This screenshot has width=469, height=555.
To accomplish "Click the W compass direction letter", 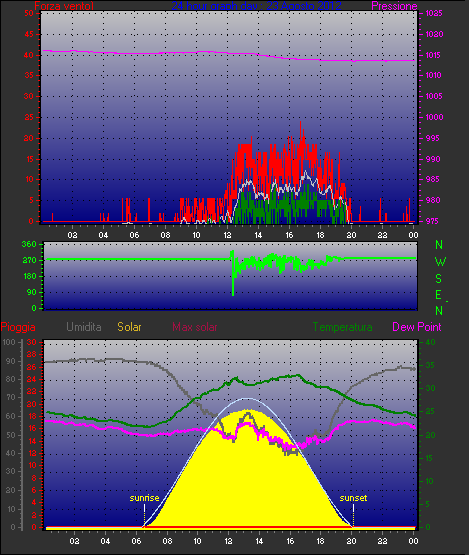I will (x=440, y=262).
